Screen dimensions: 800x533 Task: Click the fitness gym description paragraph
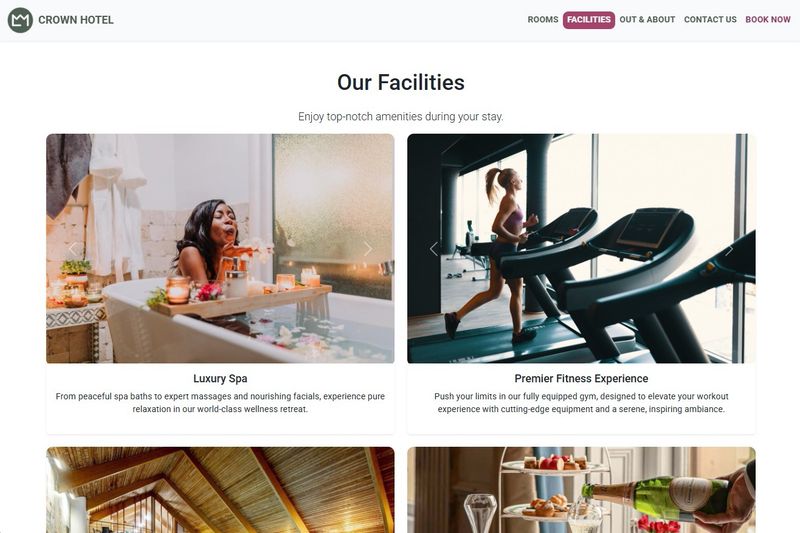(x=581, y=402)
